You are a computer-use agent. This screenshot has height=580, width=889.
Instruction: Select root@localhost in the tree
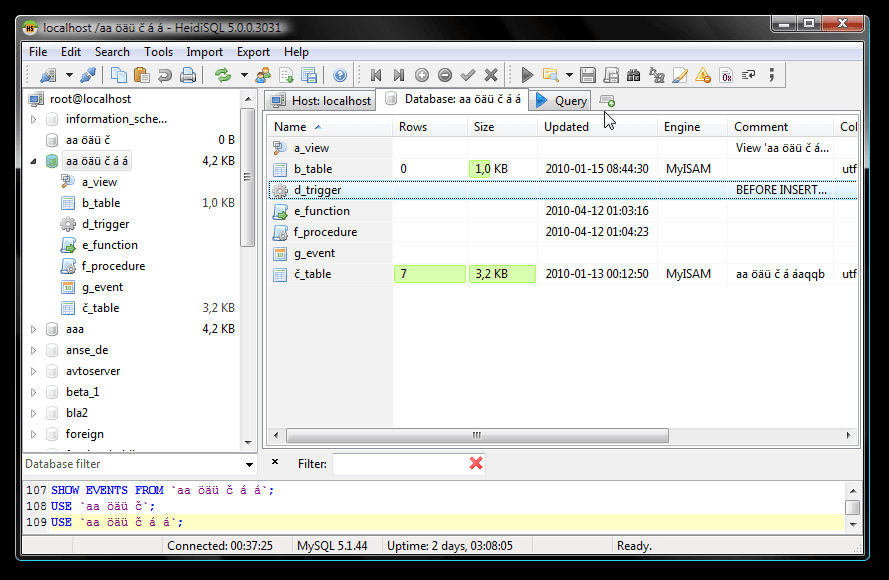coord(90,99)
